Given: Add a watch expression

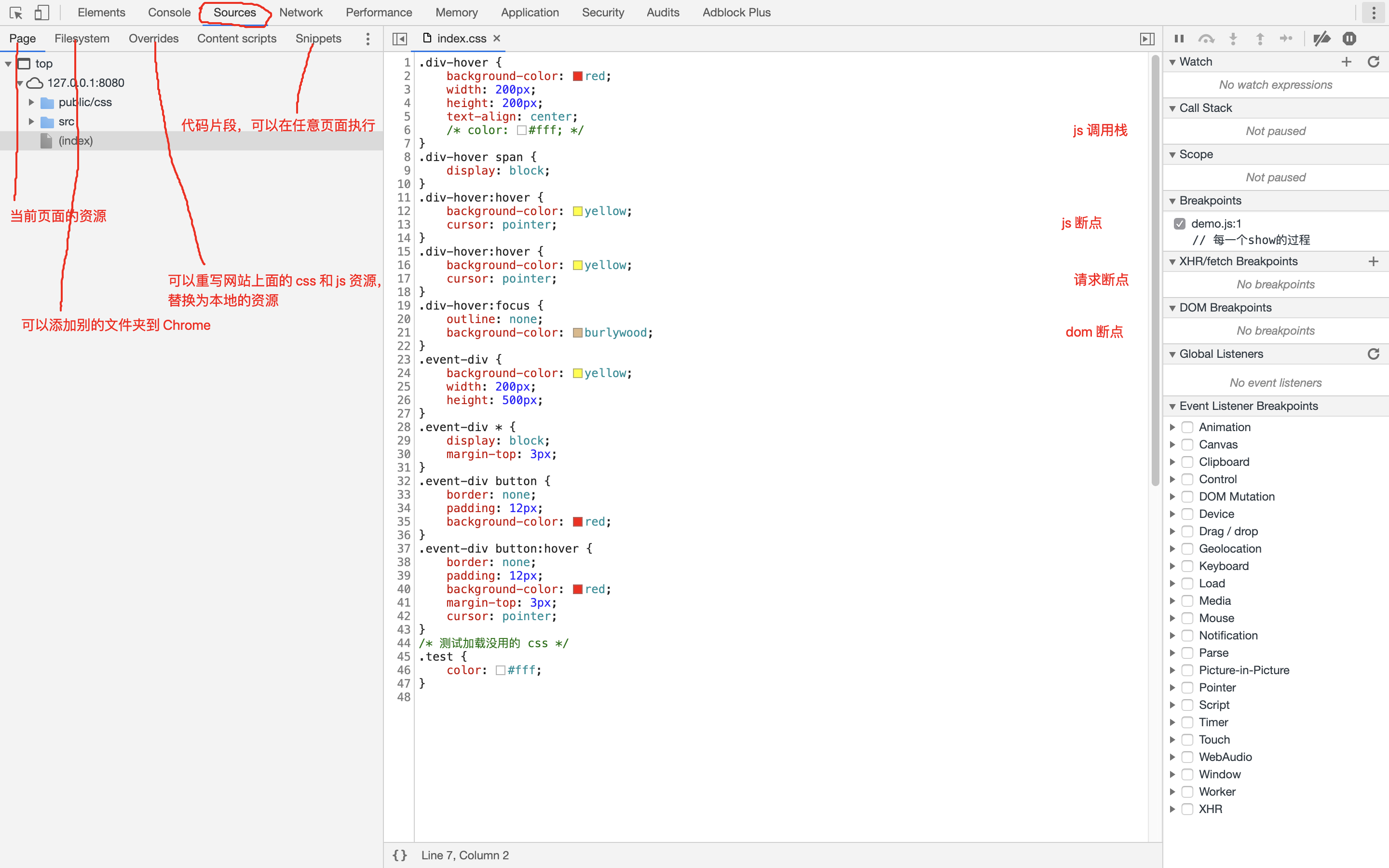Looking at the screenshot, I should point(1347,61).
